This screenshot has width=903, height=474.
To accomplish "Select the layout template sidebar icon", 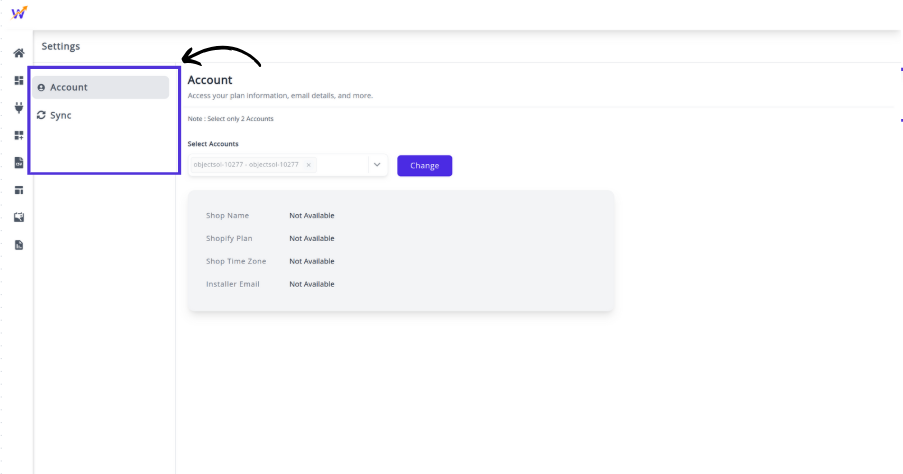I will [x=18, y=190].
